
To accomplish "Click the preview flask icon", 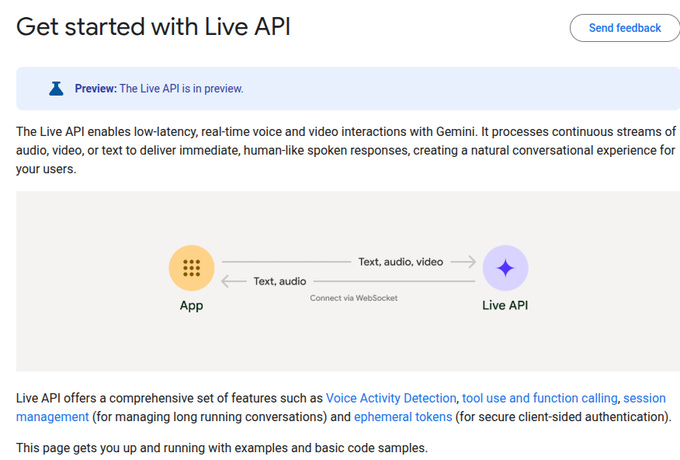I will click(56, 88).
